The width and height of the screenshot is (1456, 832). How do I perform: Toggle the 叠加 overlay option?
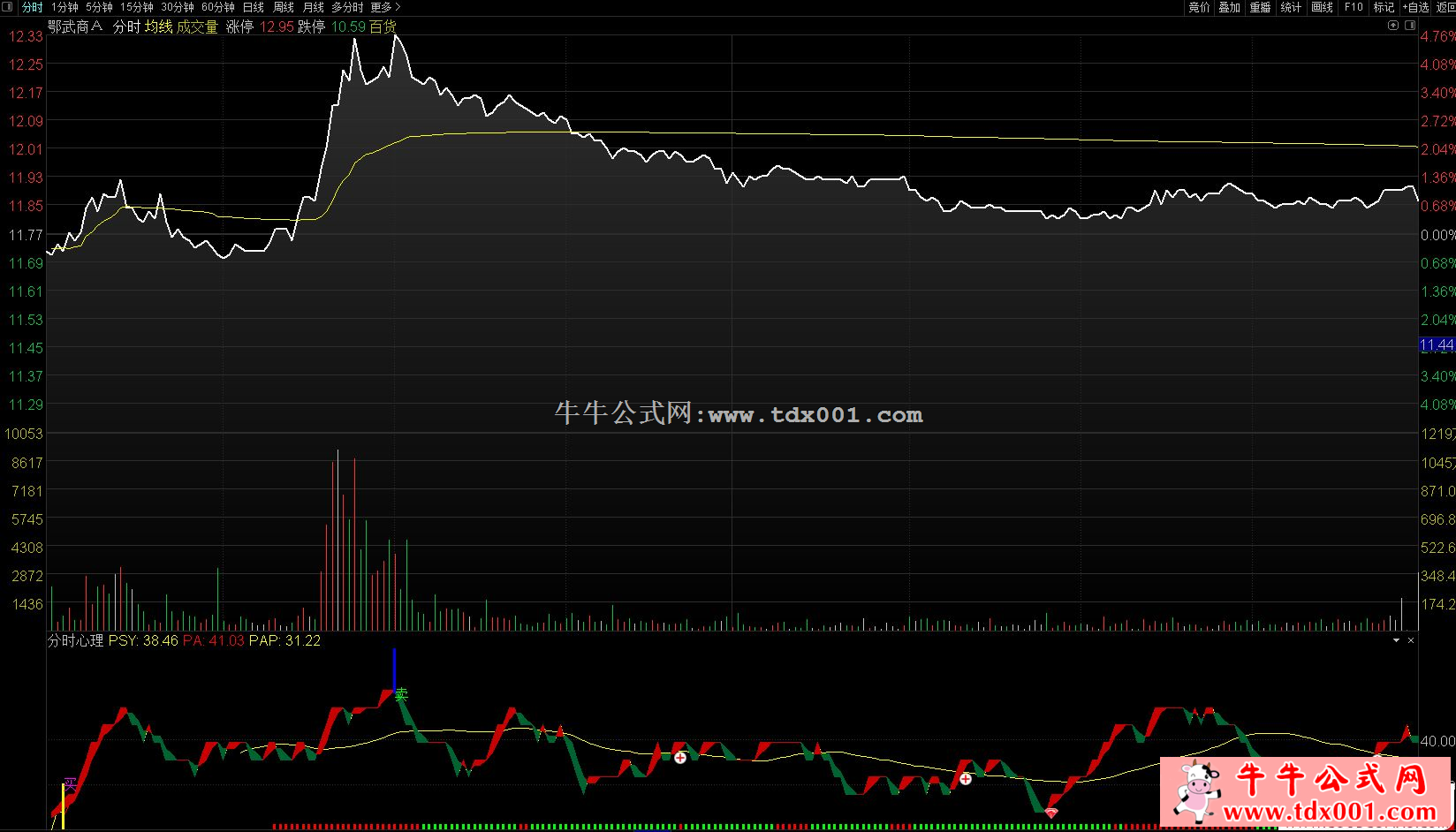pyautogui.click(x=1229, y=7)
